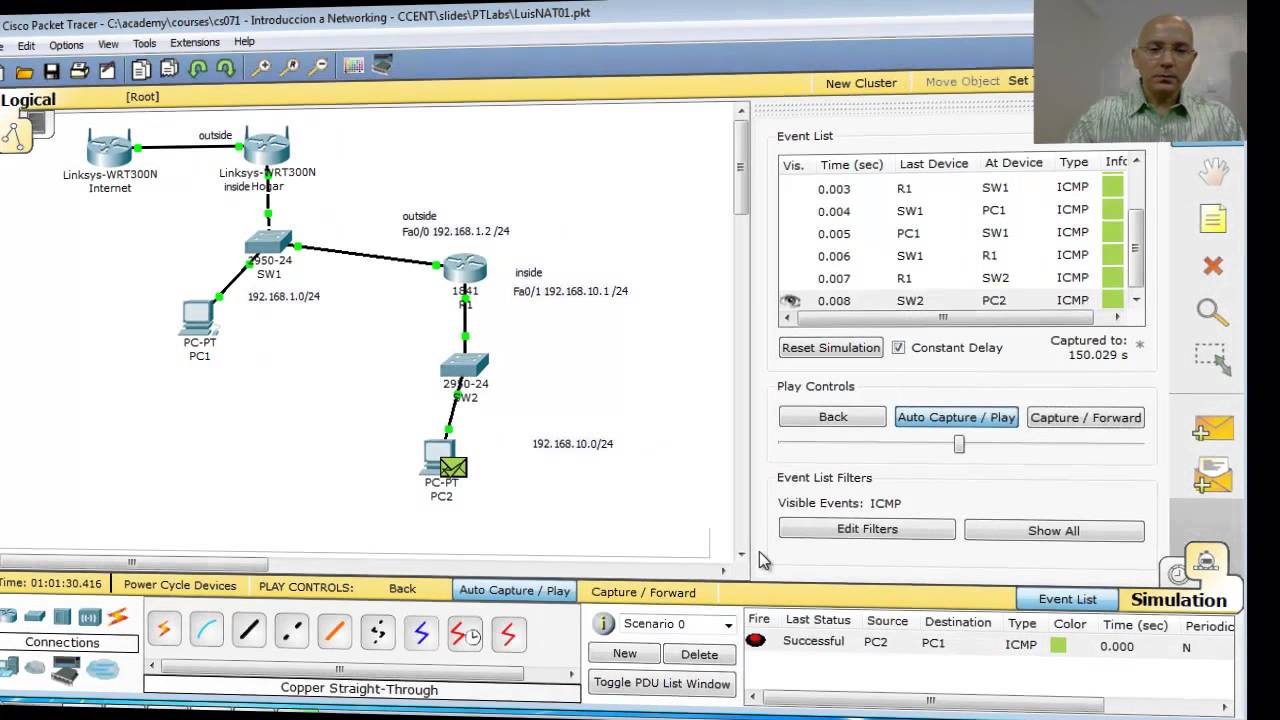This screenshot has height=720, width=1280.
Task: Open the Activity Wizard toolbar icon
Action: coord(107,70)
